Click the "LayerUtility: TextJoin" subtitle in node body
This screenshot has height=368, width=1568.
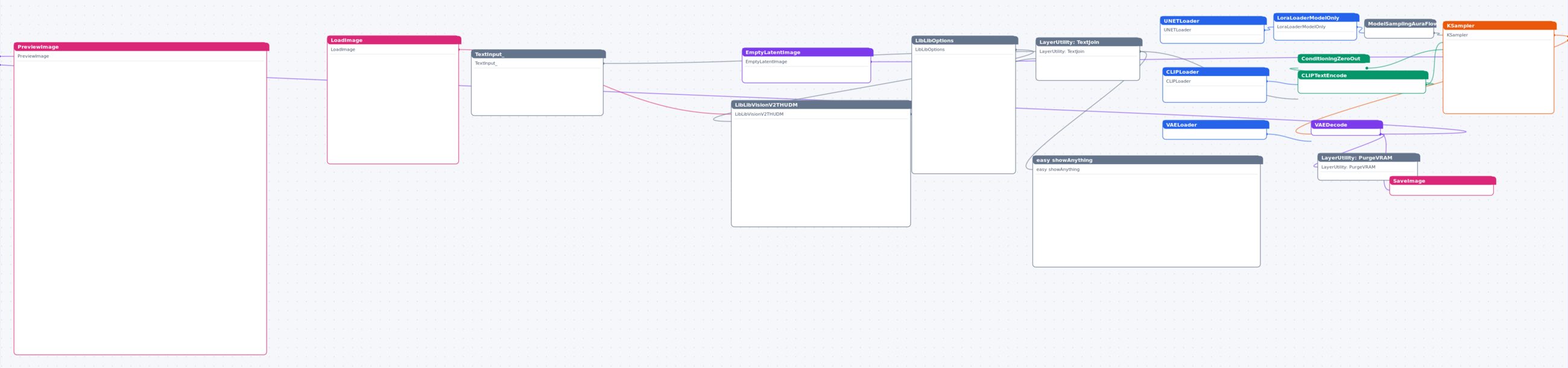1061,51
